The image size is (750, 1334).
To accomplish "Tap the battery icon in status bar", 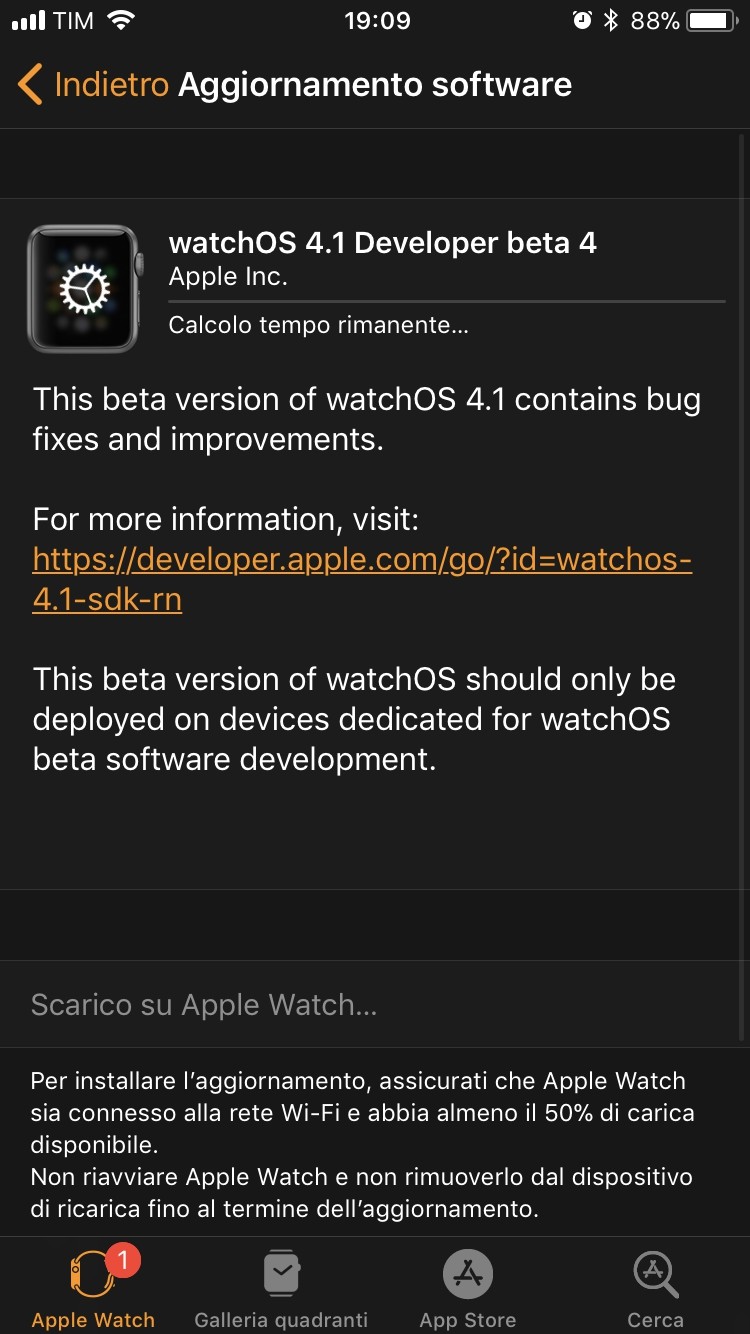I will pyautogui.click(x=712, y=21).
